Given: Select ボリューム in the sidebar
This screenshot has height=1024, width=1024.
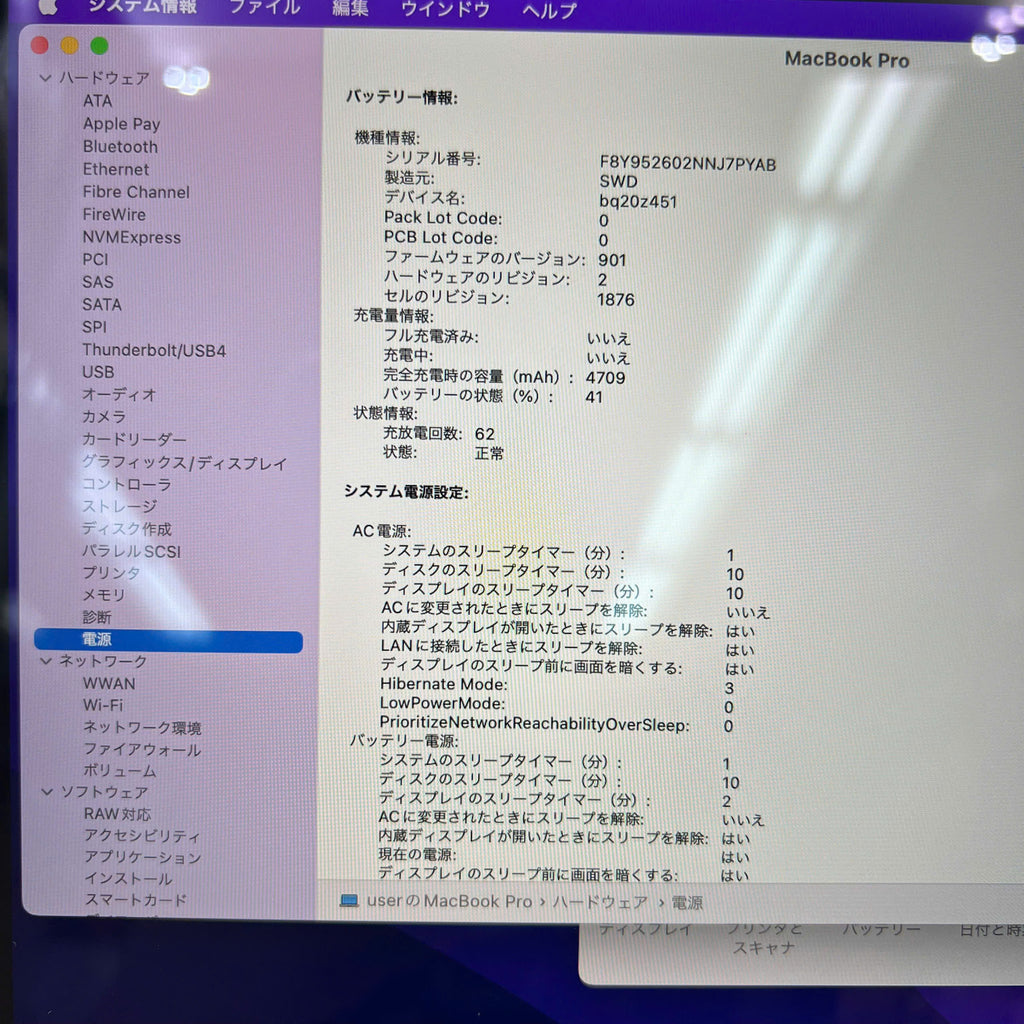Looking at the screenshot, I should pos(120,771).
